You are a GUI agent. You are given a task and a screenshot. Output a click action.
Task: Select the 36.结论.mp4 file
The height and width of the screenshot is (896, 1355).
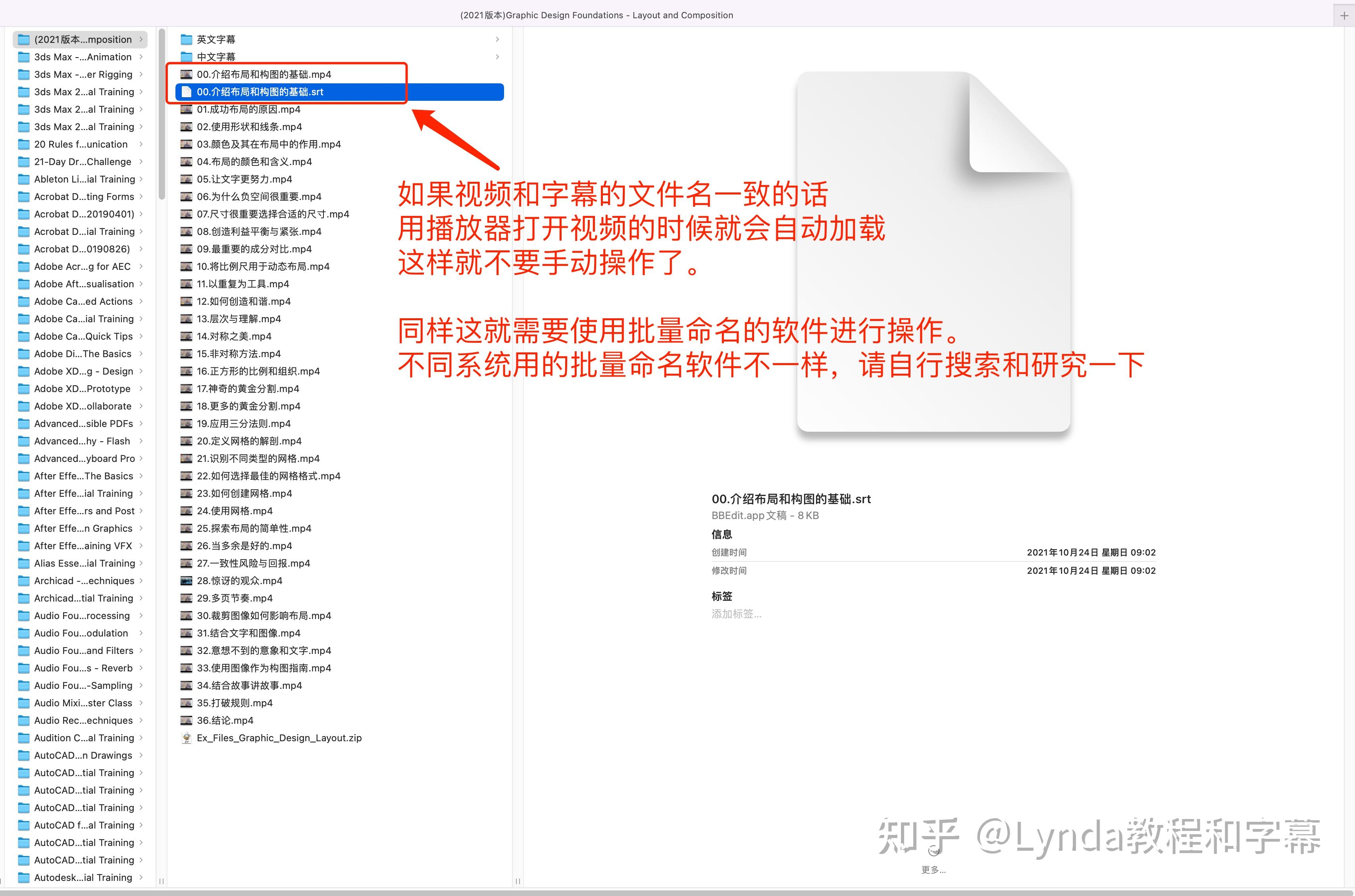point(225,720)
